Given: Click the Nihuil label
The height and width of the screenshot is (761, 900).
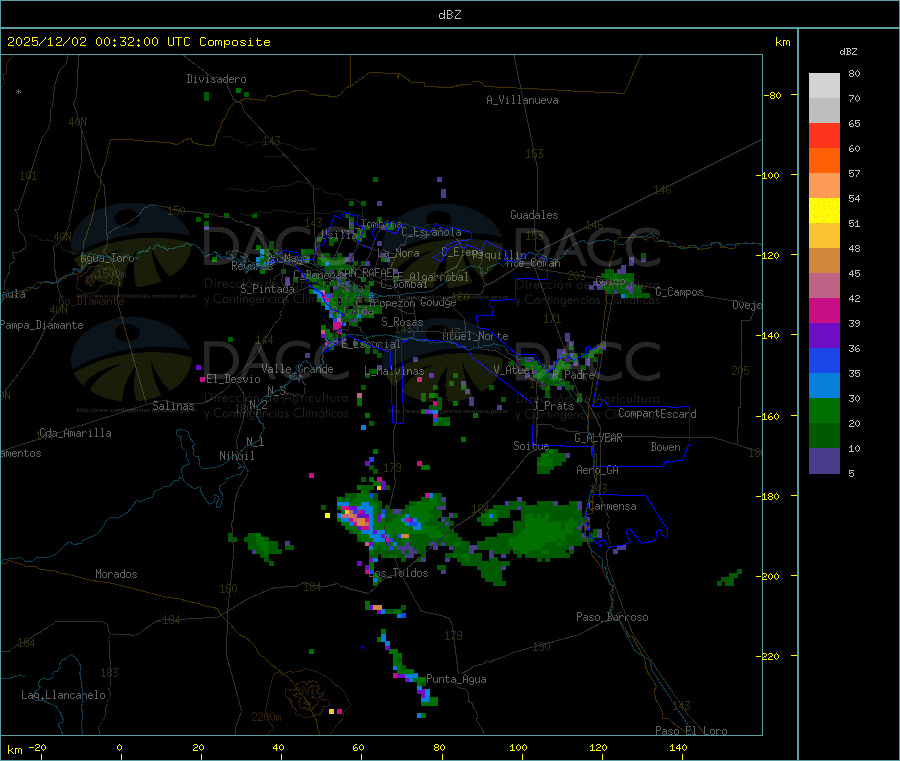Looking at the screenshot, I should (237, 456).
